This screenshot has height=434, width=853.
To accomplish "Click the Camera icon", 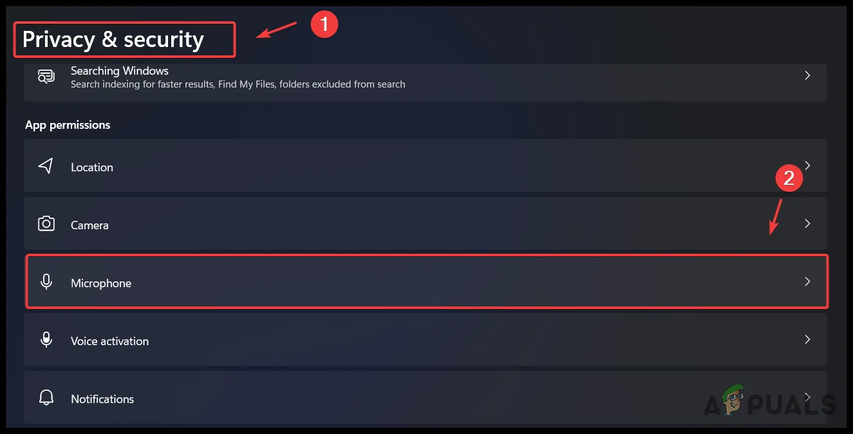I will point(46,224).
